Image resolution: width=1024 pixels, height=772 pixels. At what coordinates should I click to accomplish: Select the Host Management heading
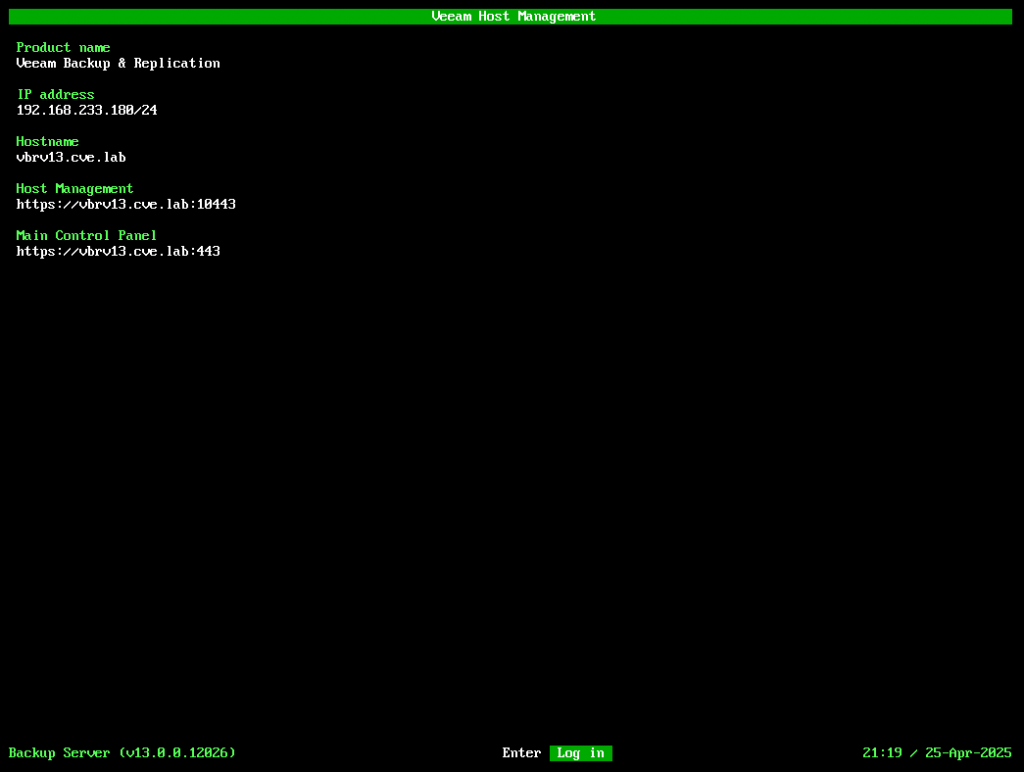75,189
